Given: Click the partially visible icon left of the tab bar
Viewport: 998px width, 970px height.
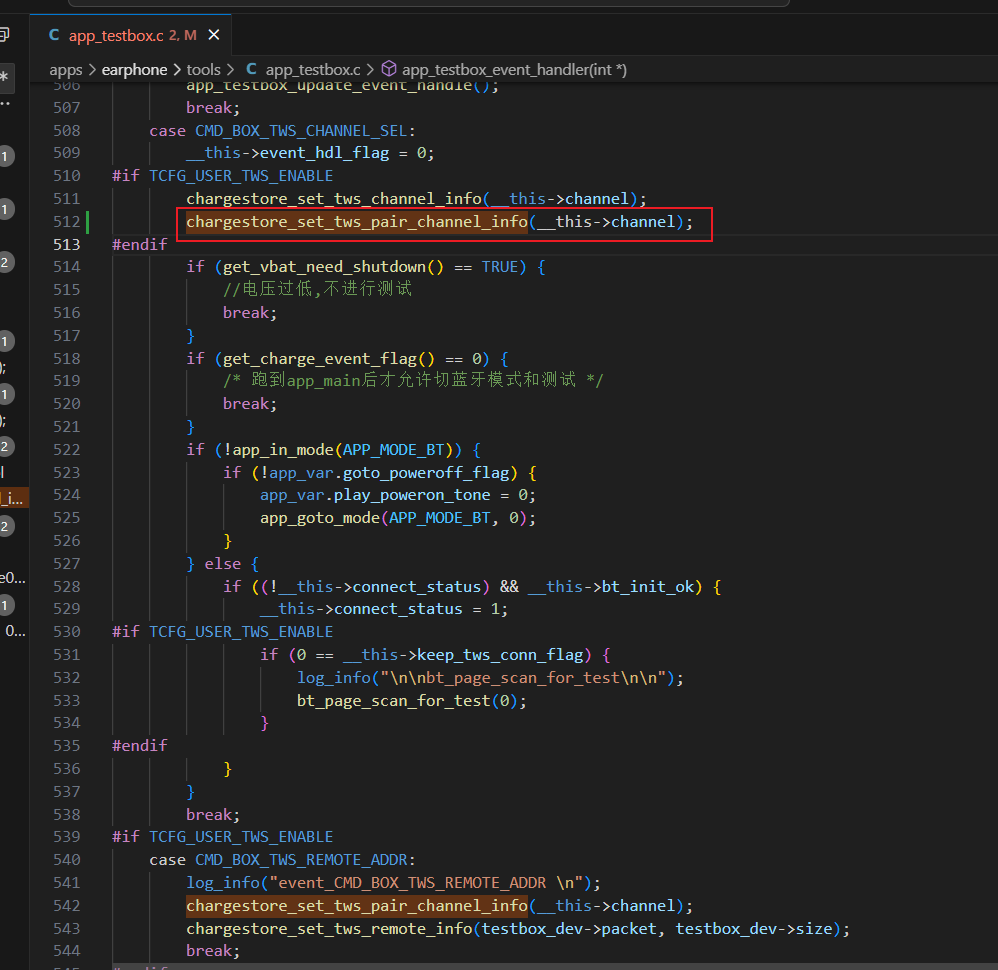Looking at the screenshot, I should 4,34.
